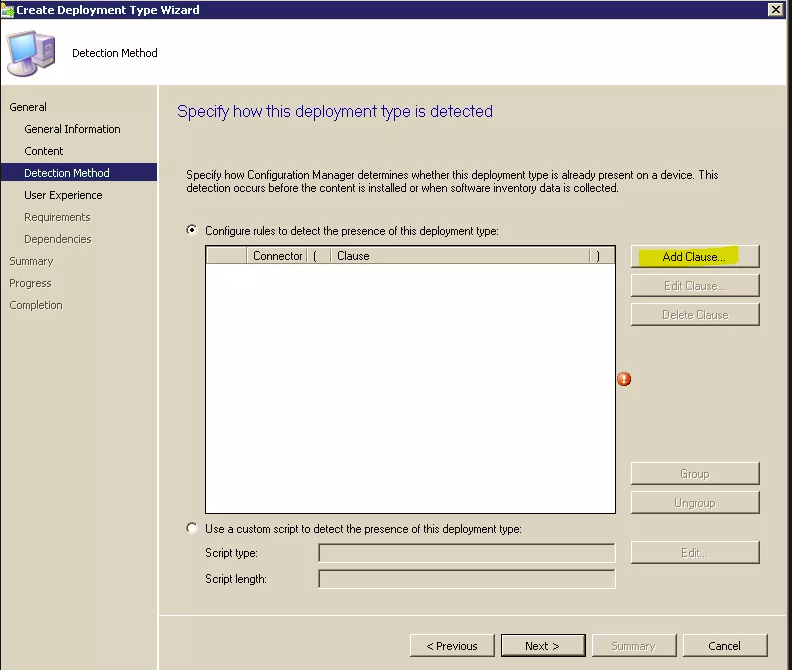This screenshot has width=792, height=670.
Task: Click the Clause column header
Action: click(460, 256)
